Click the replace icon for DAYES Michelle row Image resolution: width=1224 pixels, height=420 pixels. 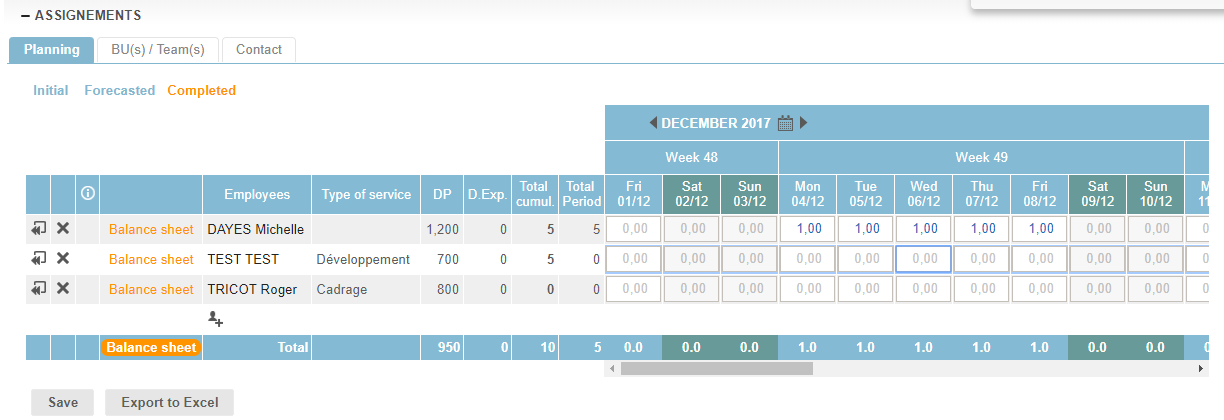coord(38,229)
